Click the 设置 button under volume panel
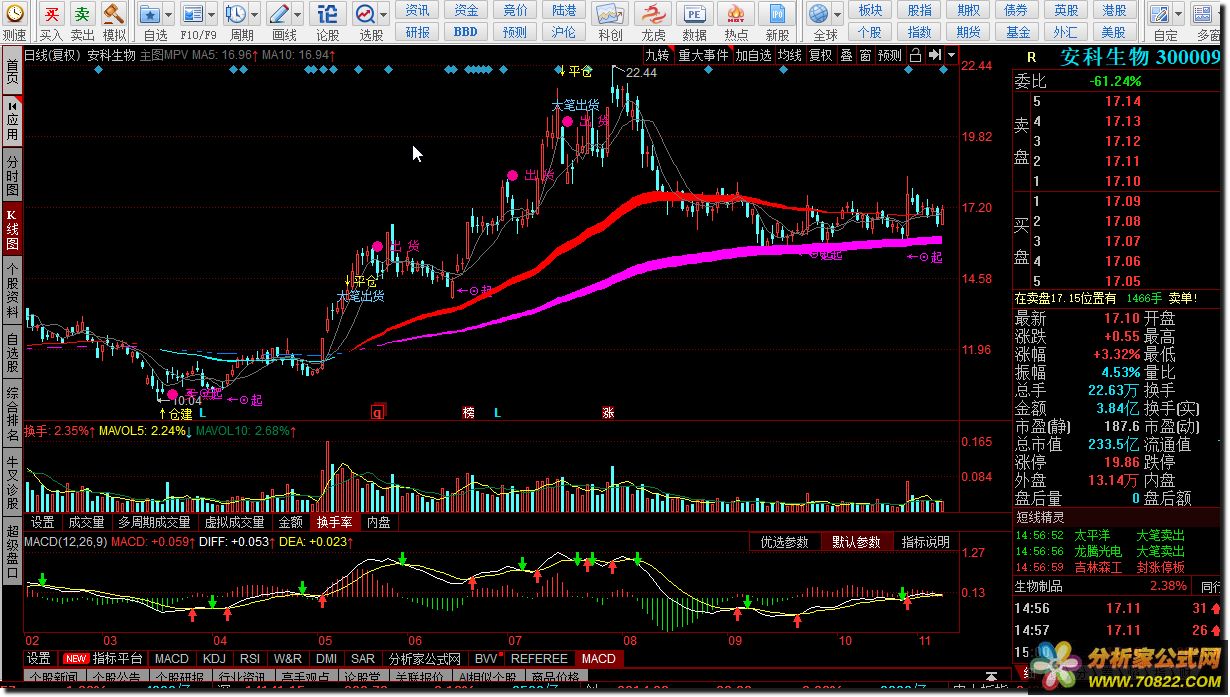Screen dimensions: 1230x697 click(x=42, y=522)
